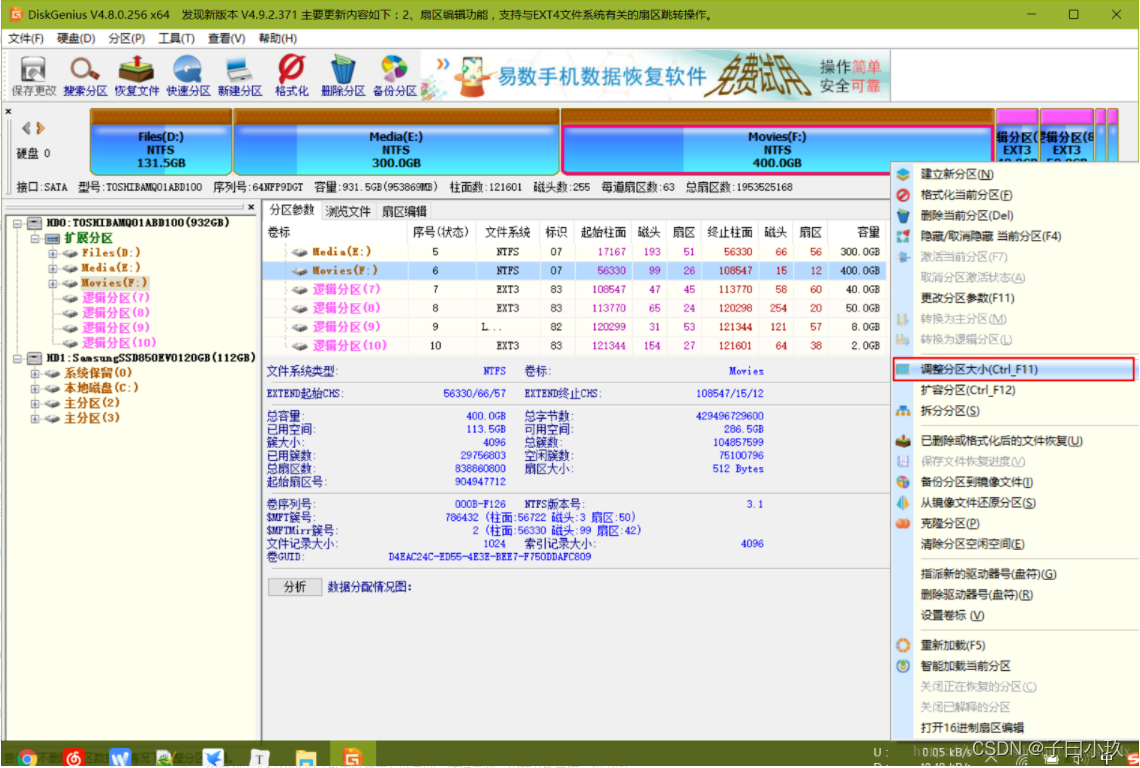Click the 删除分区 delete partition toolbar icon
Screen dimensions: 1140x768
coord(342,76)
